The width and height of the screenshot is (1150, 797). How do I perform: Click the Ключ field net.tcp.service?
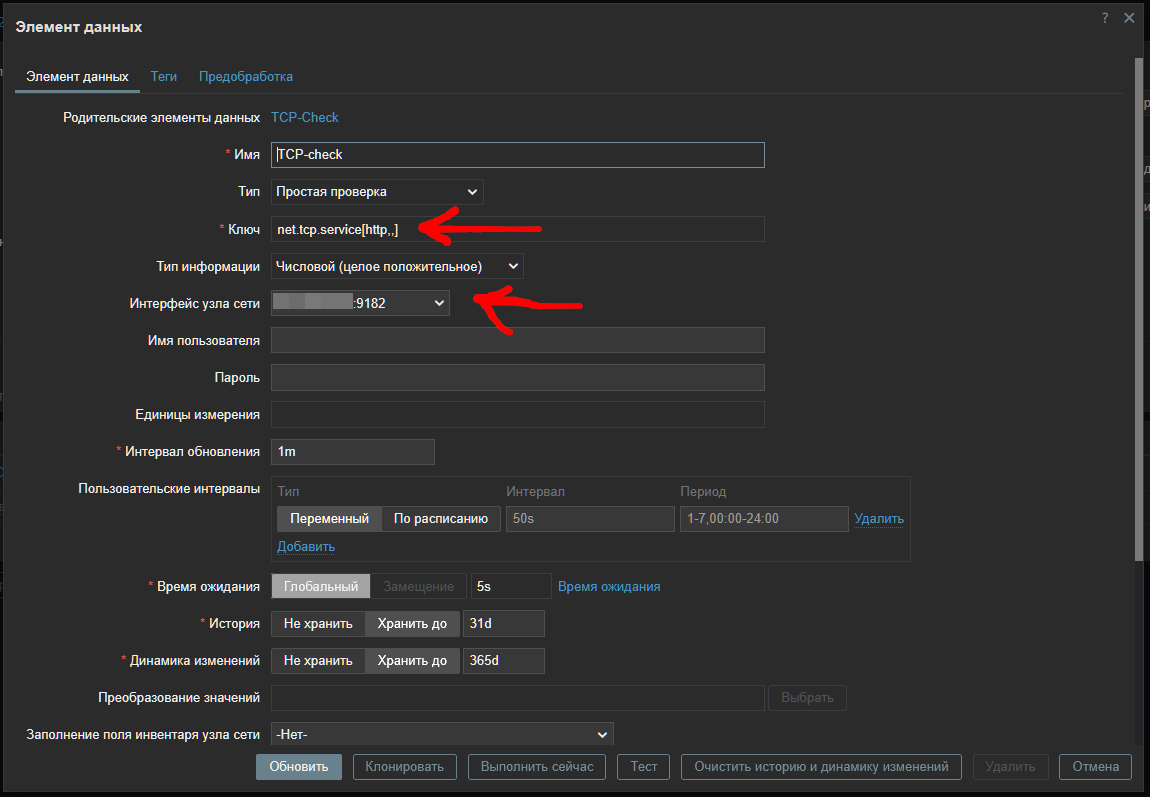pos(518,229)
